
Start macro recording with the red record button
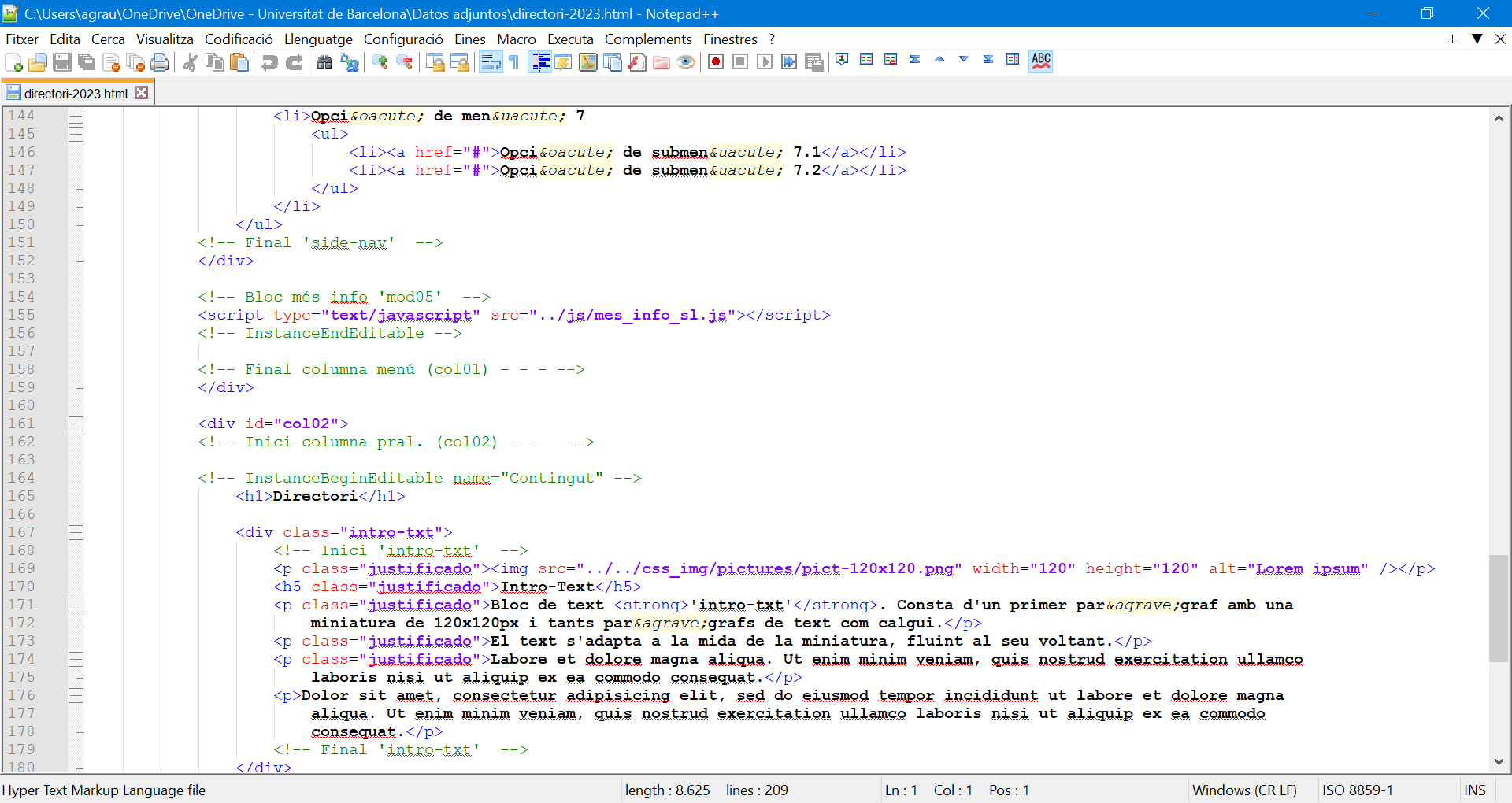[715, 62]
